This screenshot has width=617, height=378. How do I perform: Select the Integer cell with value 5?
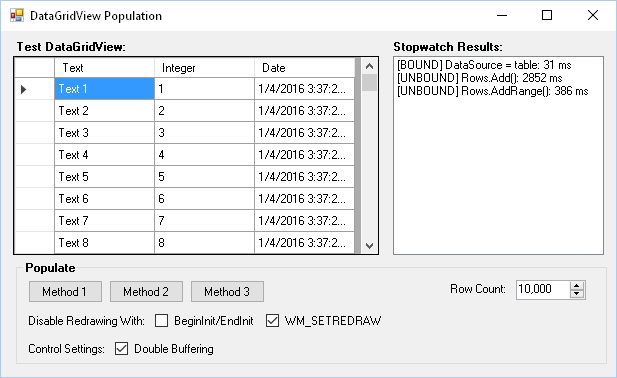(x=204, y=177)
